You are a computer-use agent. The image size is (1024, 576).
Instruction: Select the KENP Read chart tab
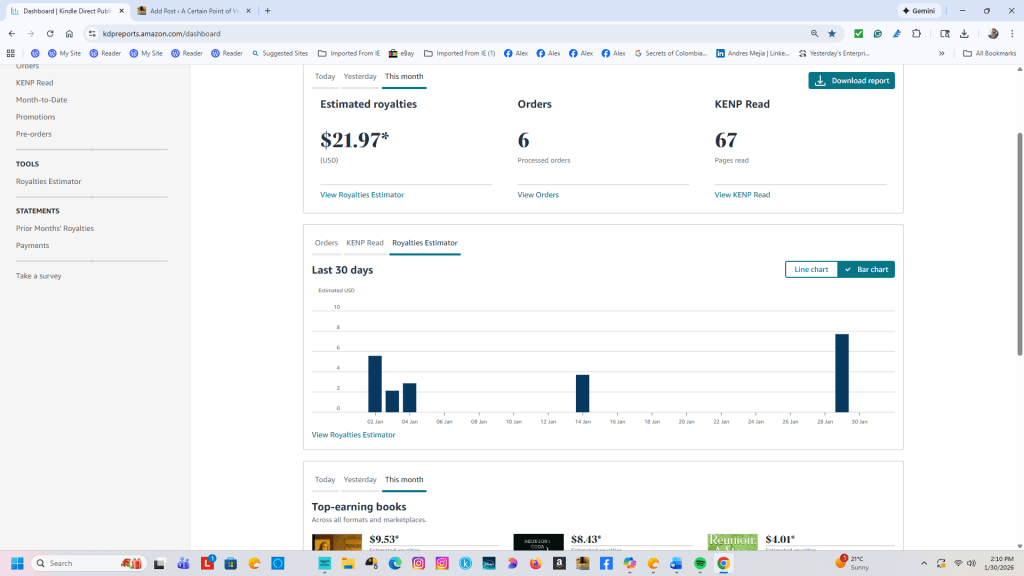coord(365,243)
